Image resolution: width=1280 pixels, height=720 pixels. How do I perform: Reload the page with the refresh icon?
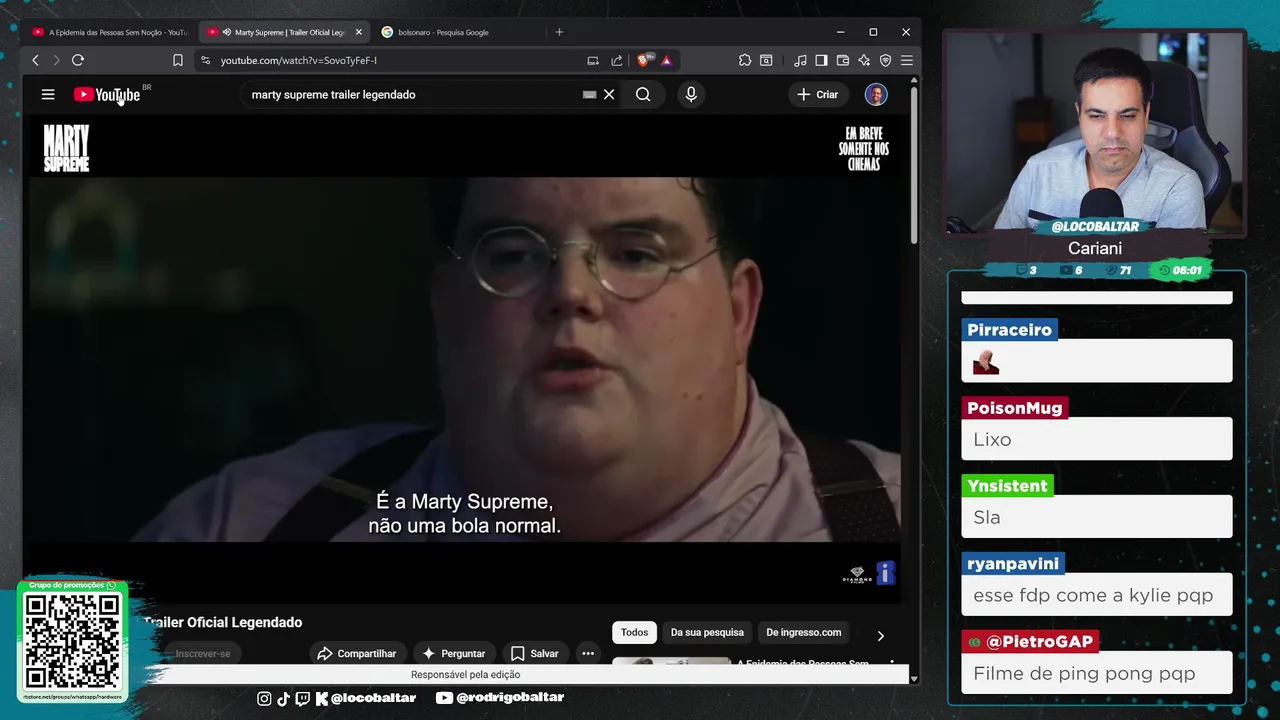pyautogui.click(x=78, y=60)
